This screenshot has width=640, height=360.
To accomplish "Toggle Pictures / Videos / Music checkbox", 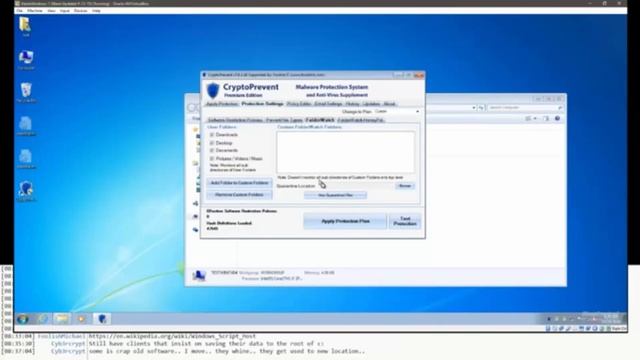I will pyautogui.click(x=212, y=158).
